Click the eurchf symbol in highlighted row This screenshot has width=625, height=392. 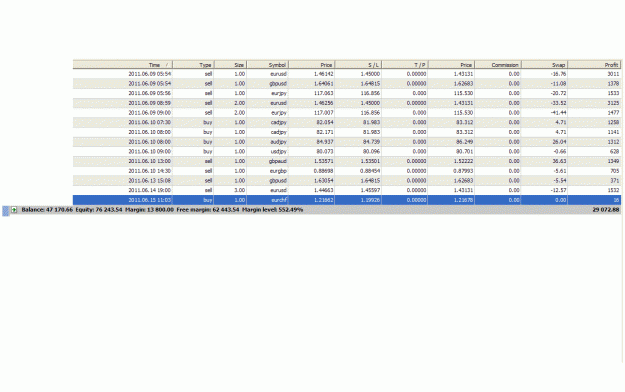[x=279, y=200]
